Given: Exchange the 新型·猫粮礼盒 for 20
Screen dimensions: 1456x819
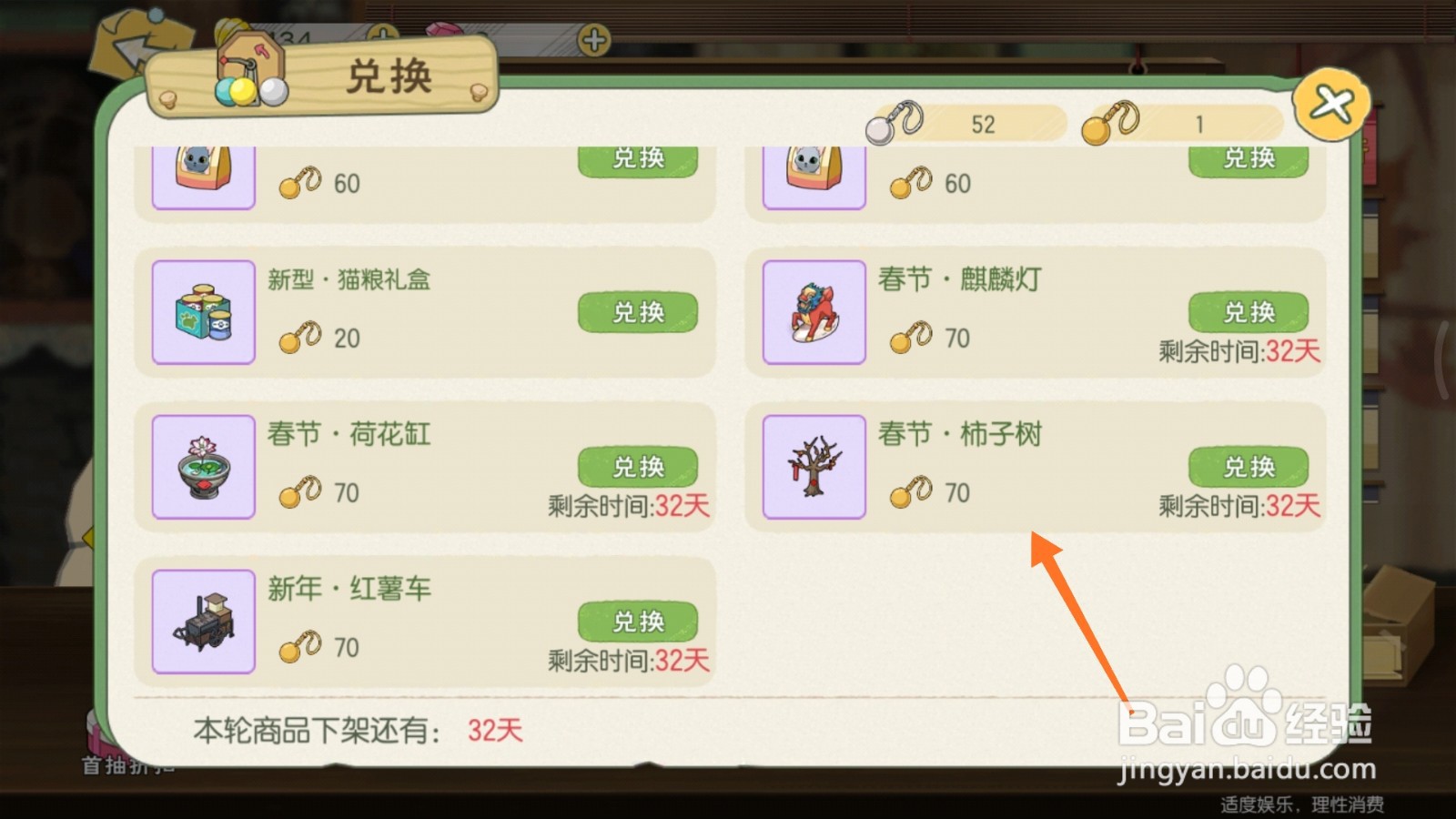Looking at the screenshot, I should tap(638, 312).
